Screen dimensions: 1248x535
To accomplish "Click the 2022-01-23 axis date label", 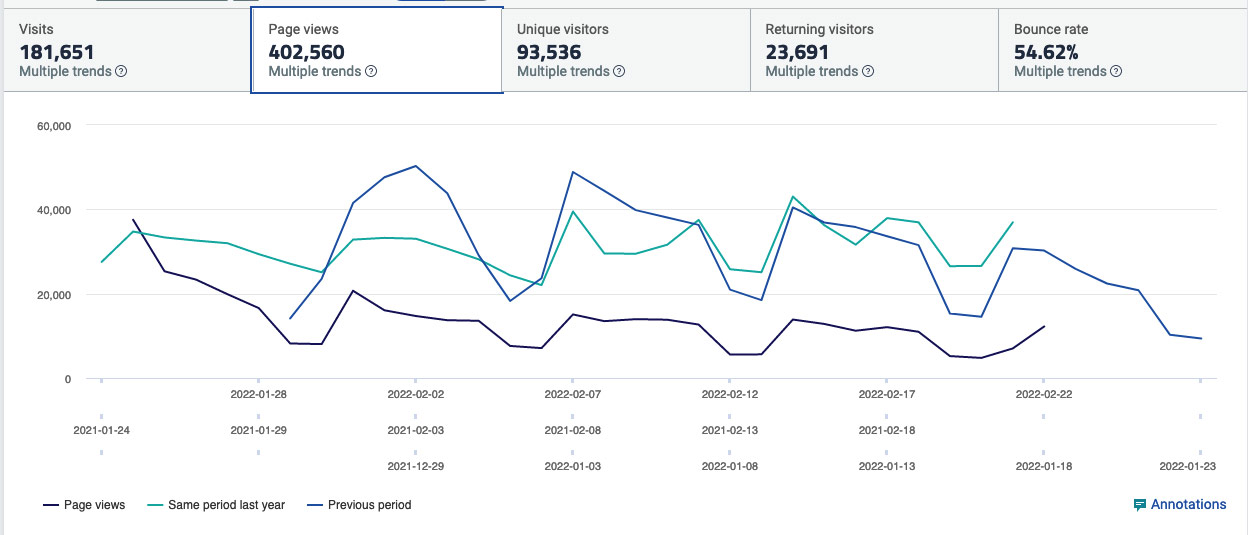I will pyautogui.click(x=1187, y=466).
